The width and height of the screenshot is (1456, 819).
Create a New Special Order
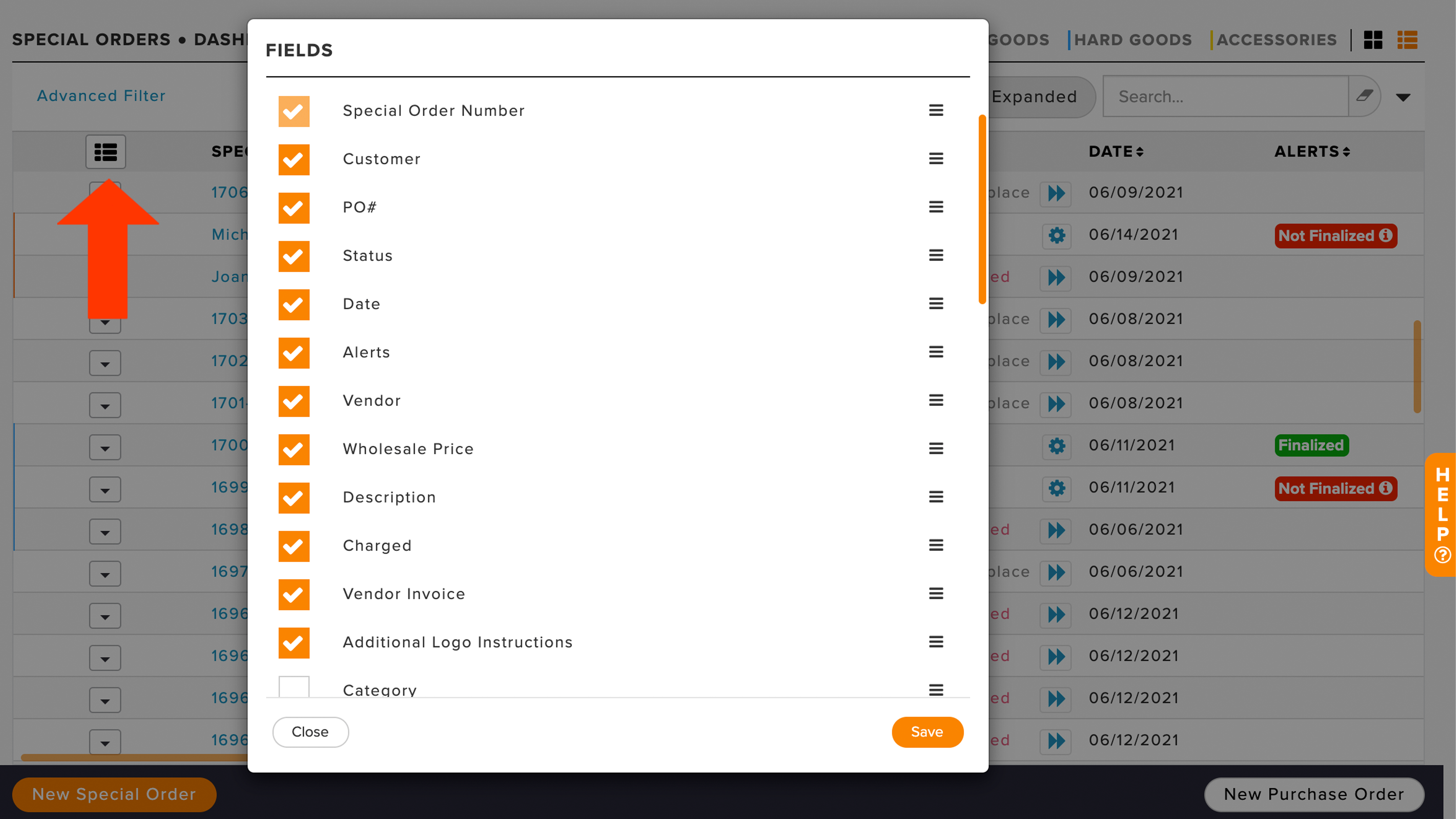(x=114, y=794)
